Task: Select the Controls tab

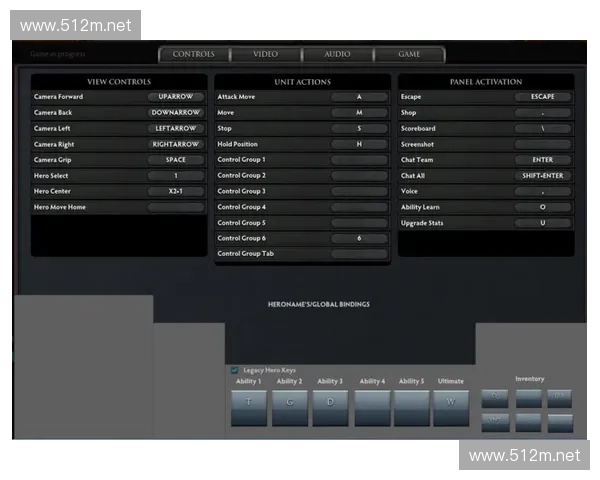Action: click(x=193, y=54)
